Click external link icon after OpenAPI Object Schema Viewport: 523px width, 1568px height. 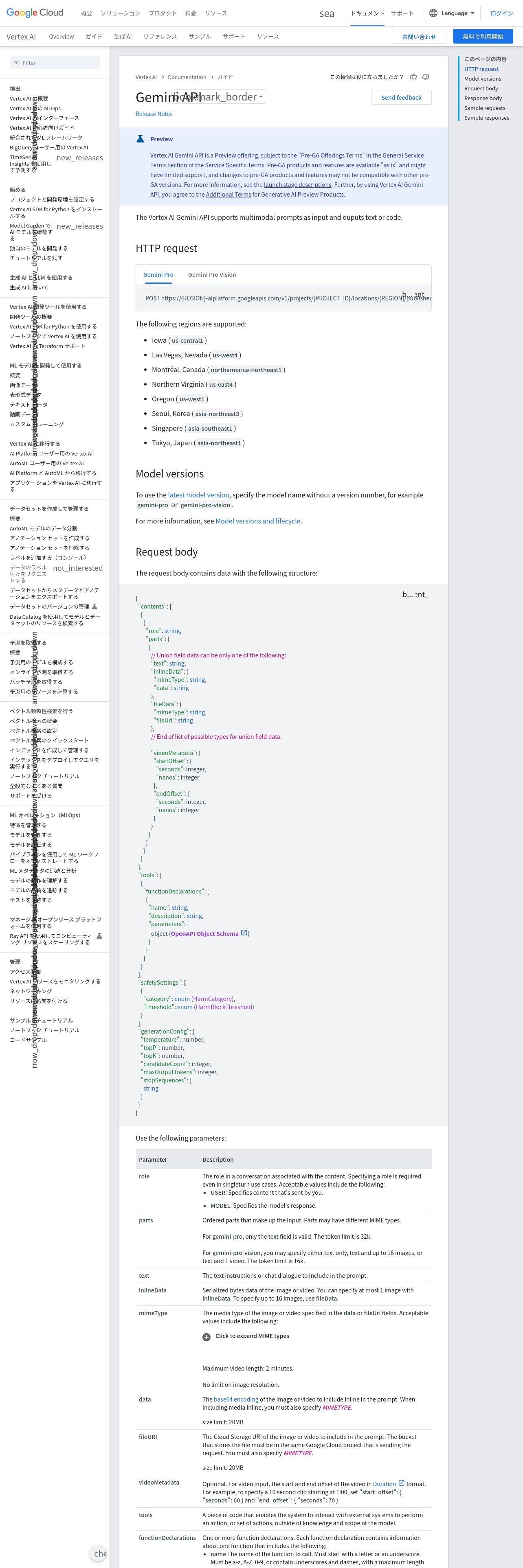click(x=244, y=933)
